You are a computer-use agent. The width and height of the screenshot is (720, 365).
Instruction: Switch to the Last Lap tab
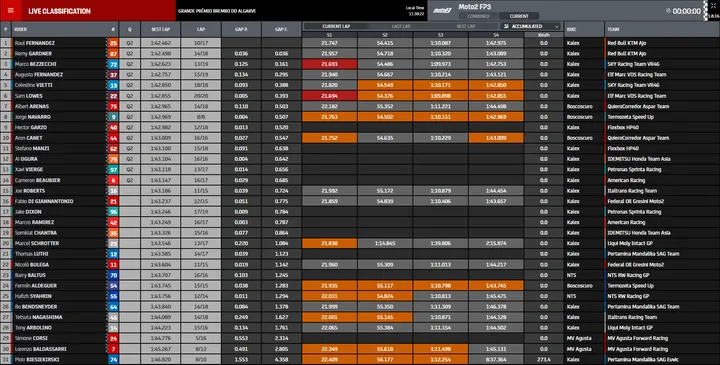[401, 27]
